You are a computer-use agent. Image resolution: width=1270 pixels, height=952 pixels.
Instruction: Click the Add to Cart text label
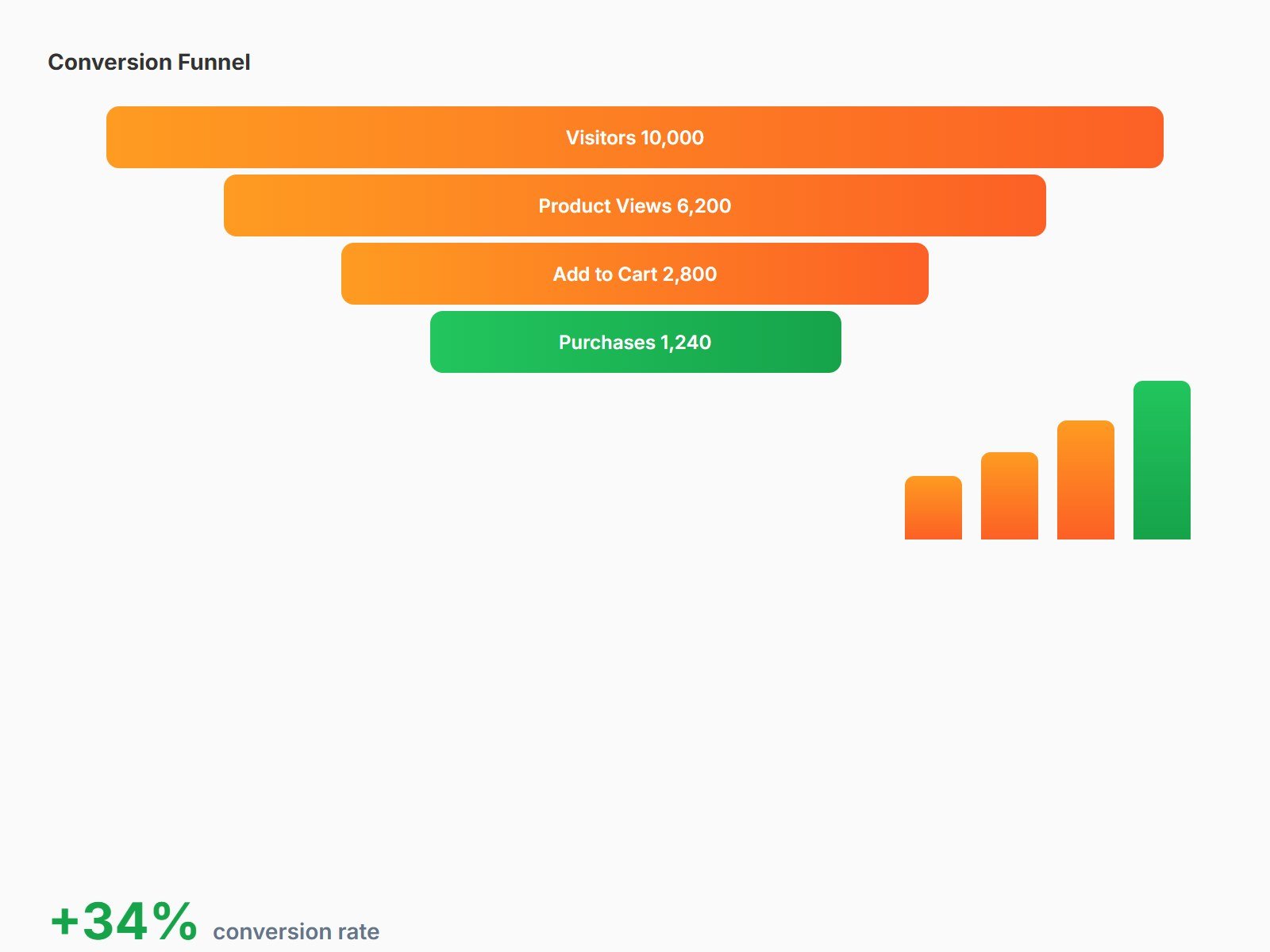pos(605,274)
